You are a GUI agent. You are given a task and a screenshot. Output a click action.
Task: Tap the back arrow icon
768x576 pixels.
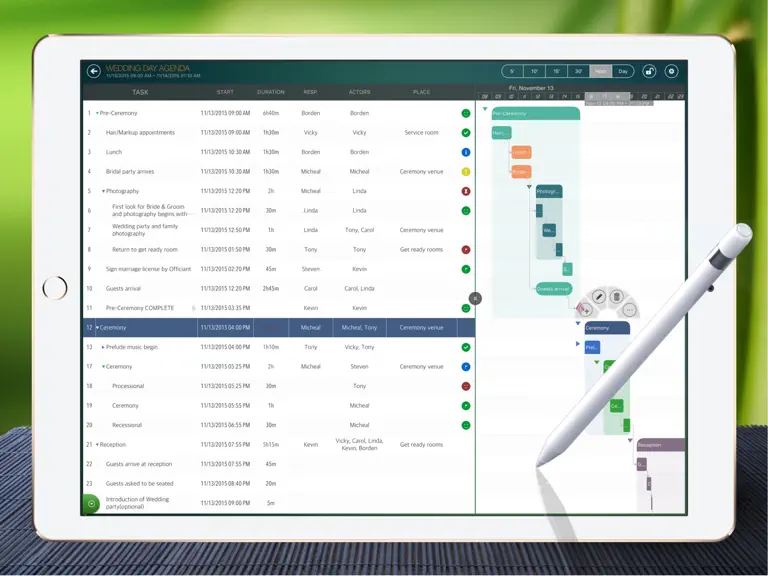coord(94,72)
